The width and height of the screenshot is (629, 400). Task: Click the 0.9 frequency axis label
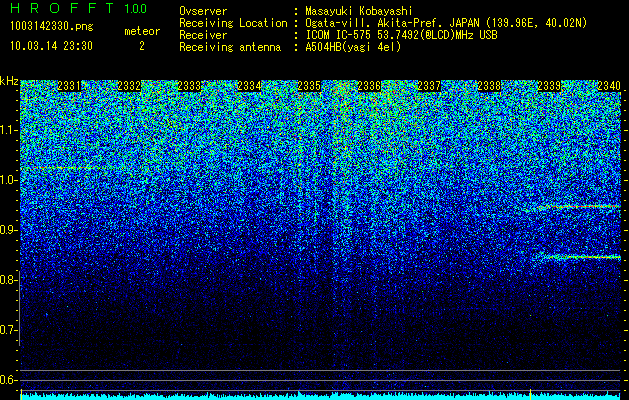click(x=8, y=230)
